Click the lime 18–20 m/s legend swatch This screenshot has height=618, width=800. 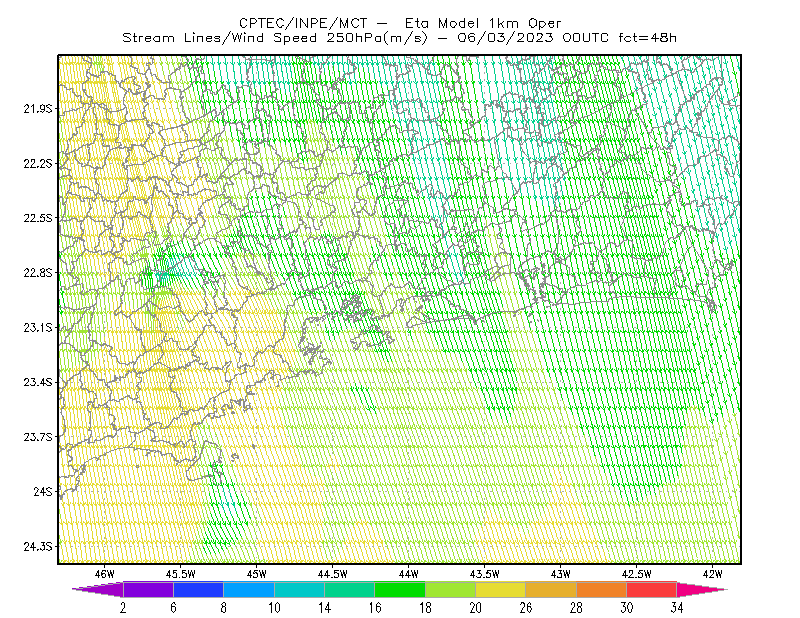tap(451, 589)
